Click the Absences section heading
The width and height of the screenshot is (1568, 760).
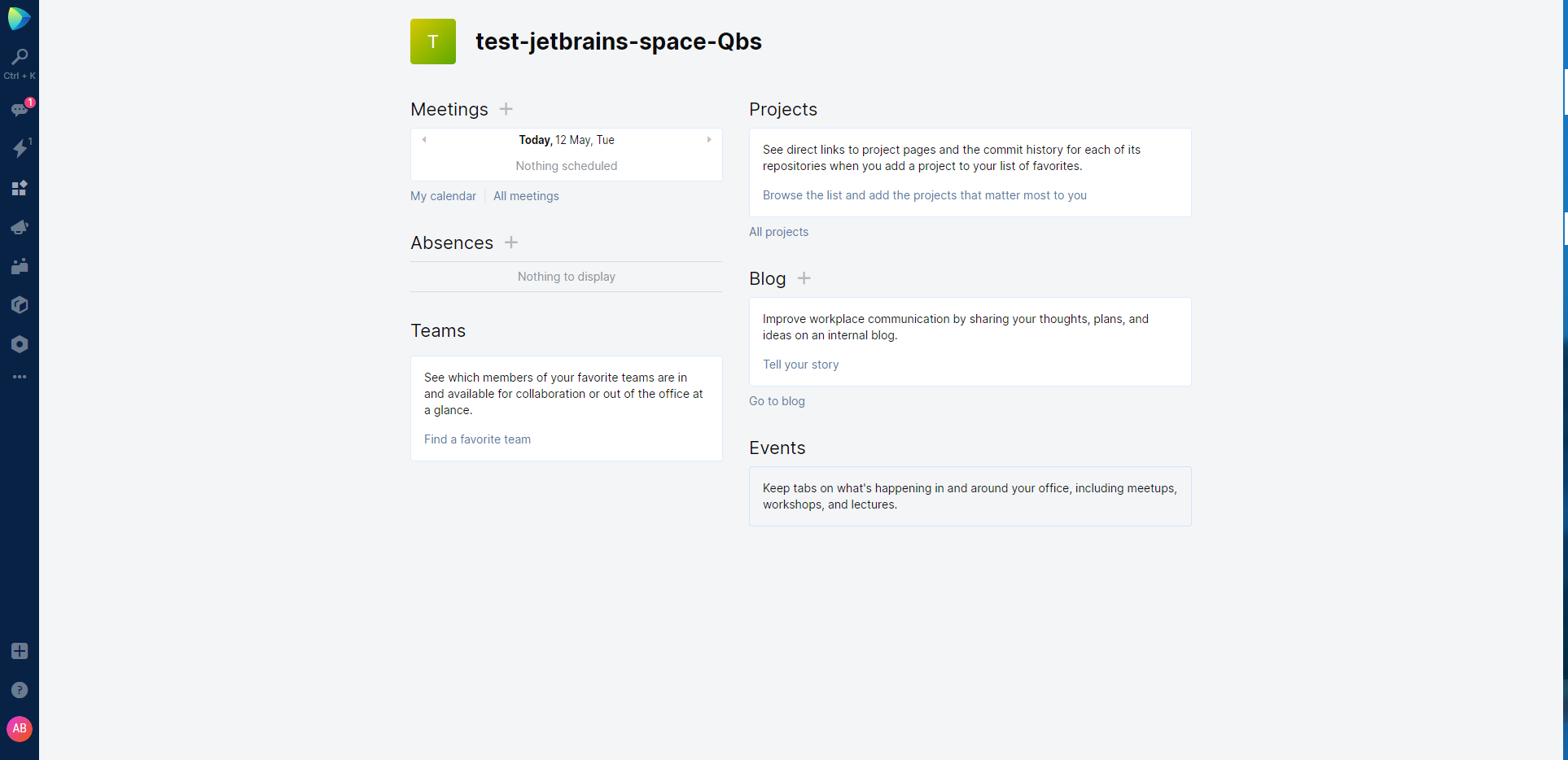[452, 242]
